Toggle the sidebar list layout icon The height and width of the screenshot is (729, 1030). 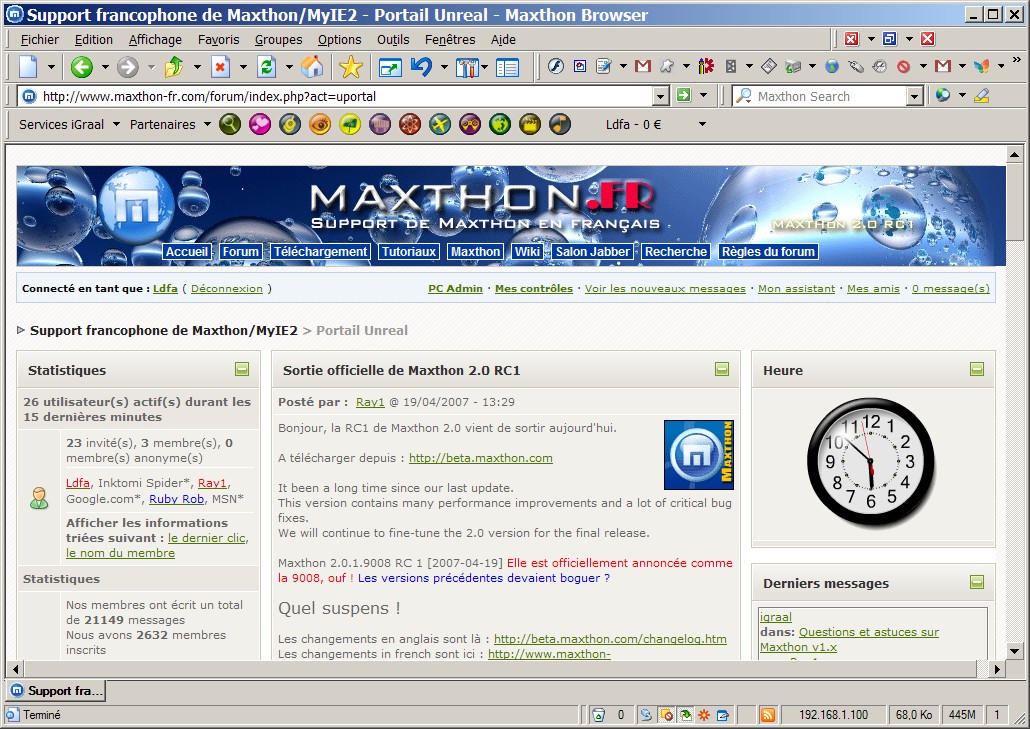pyautogui.click(x=507, y=67)
